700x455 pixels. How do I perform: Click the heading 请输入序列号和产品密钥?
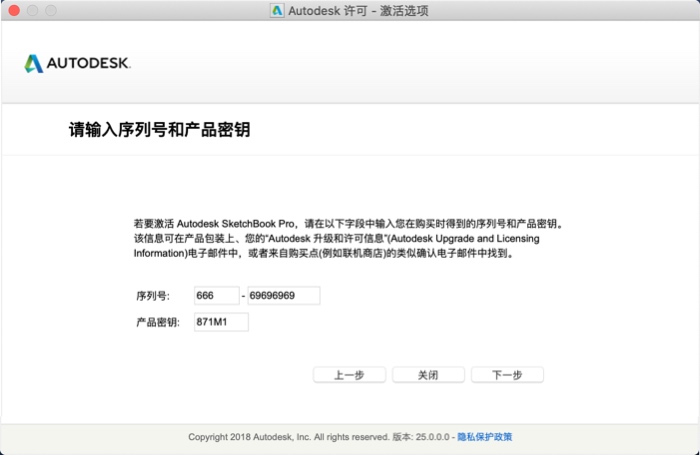click(158, 130)
